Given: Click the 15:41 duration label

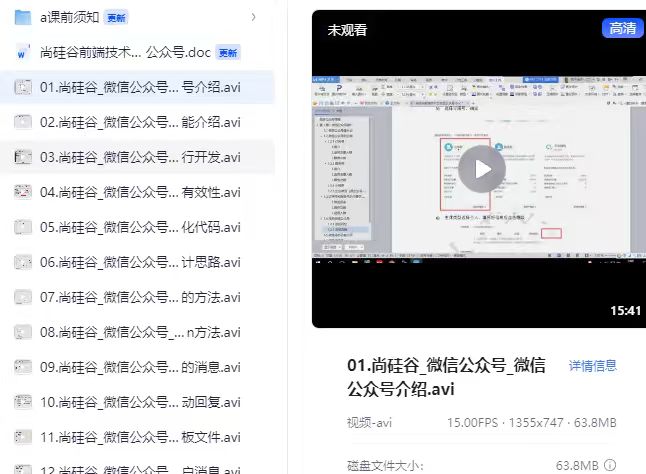Looking at the screenshot, I should (x=625, y=311).
